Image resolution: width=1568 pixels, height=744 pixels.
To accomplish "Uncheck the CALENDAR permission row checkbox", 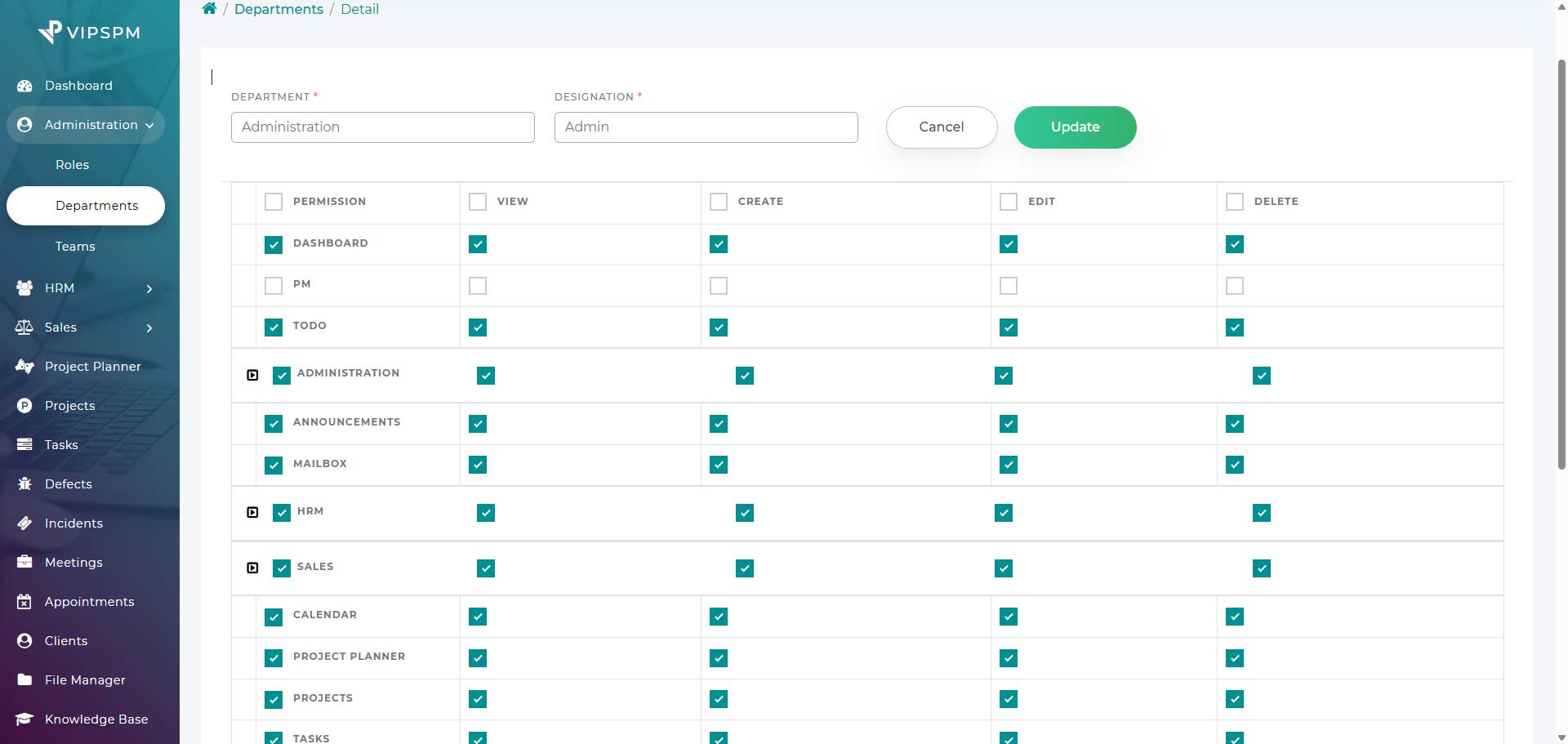I will click(x=274, y=617).
